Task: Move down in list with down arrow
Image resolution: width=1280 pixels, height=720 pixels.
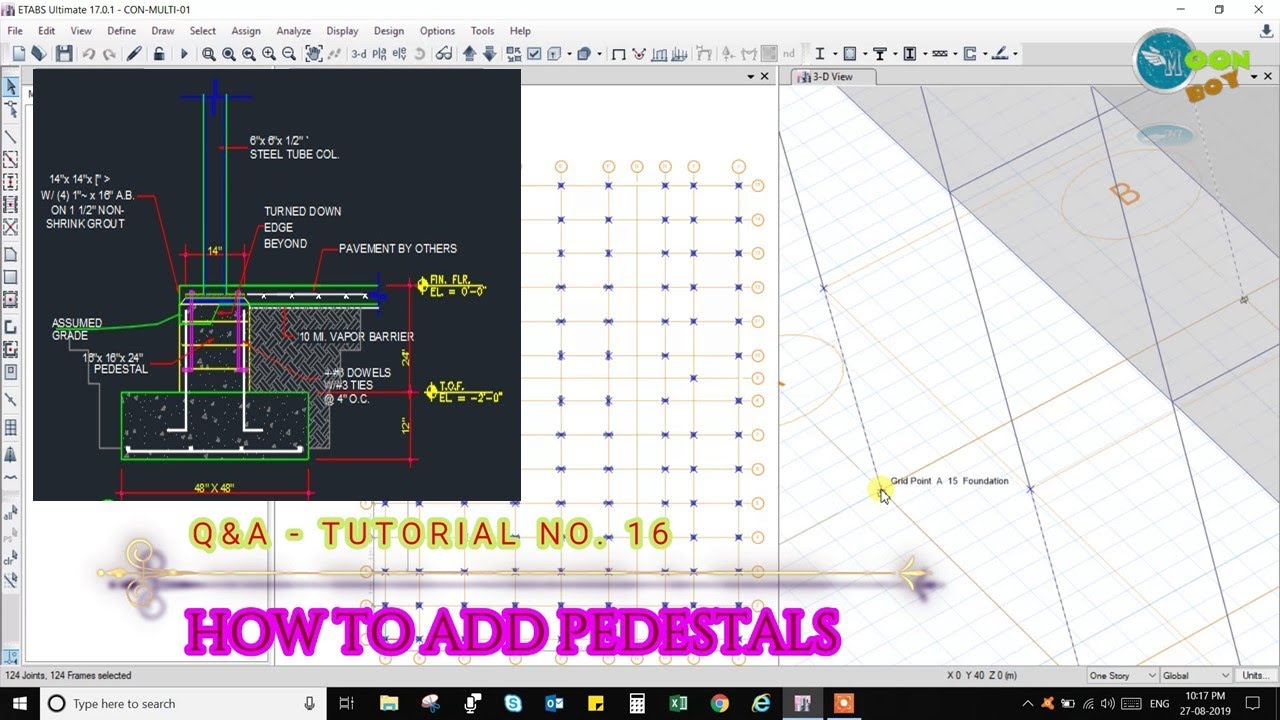Action: tap(489, 54)
